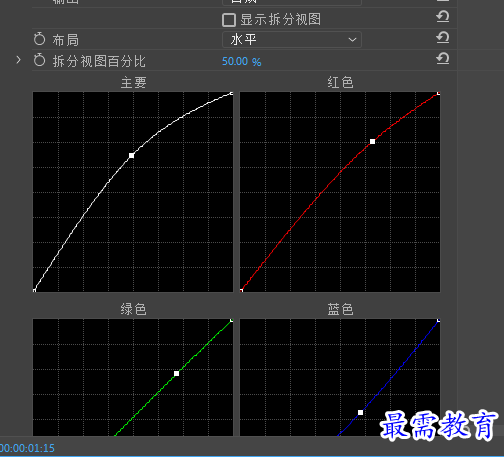The width and height of the screenshot is (504, 457).
Task: Select the control point on 绿色 curve
Action: coord(176,374)
